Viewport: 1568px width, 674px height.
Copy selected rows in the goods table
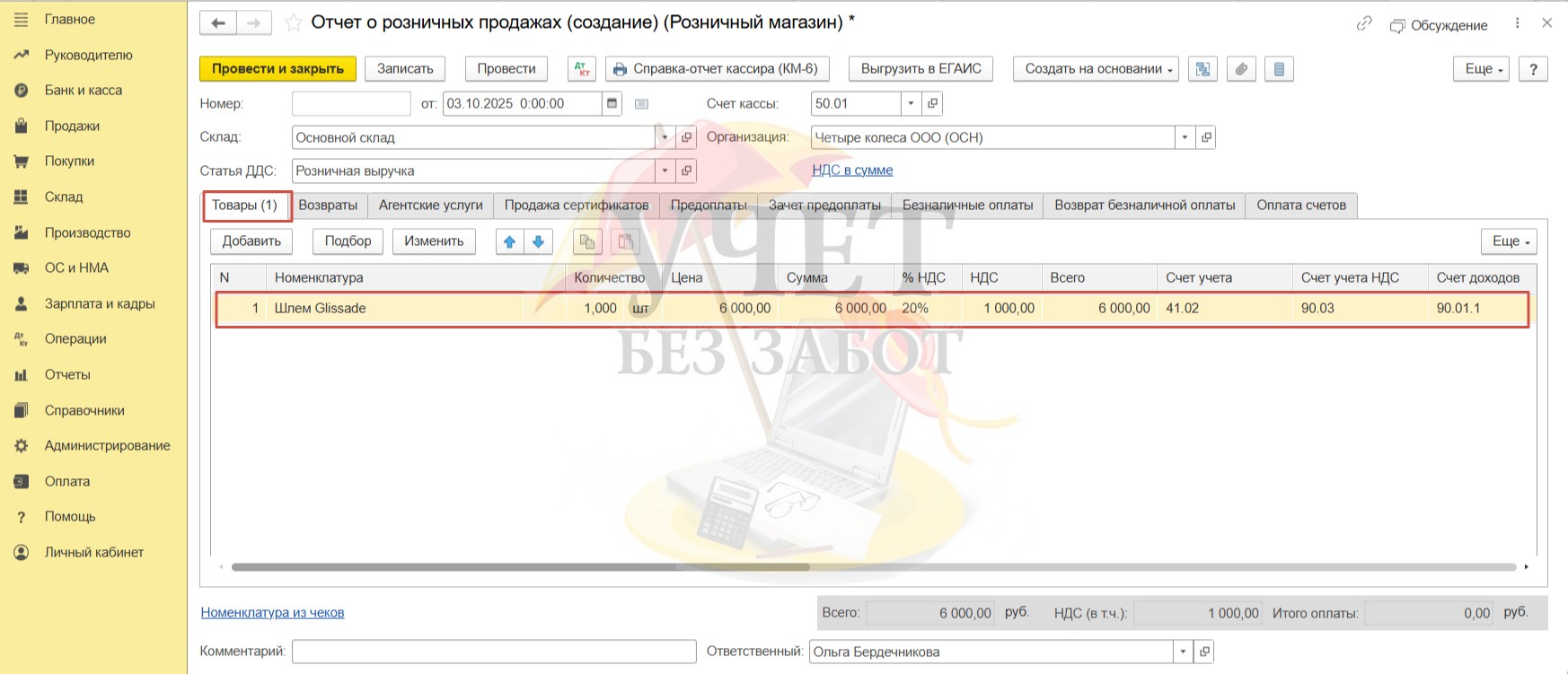tap(587, 241)
